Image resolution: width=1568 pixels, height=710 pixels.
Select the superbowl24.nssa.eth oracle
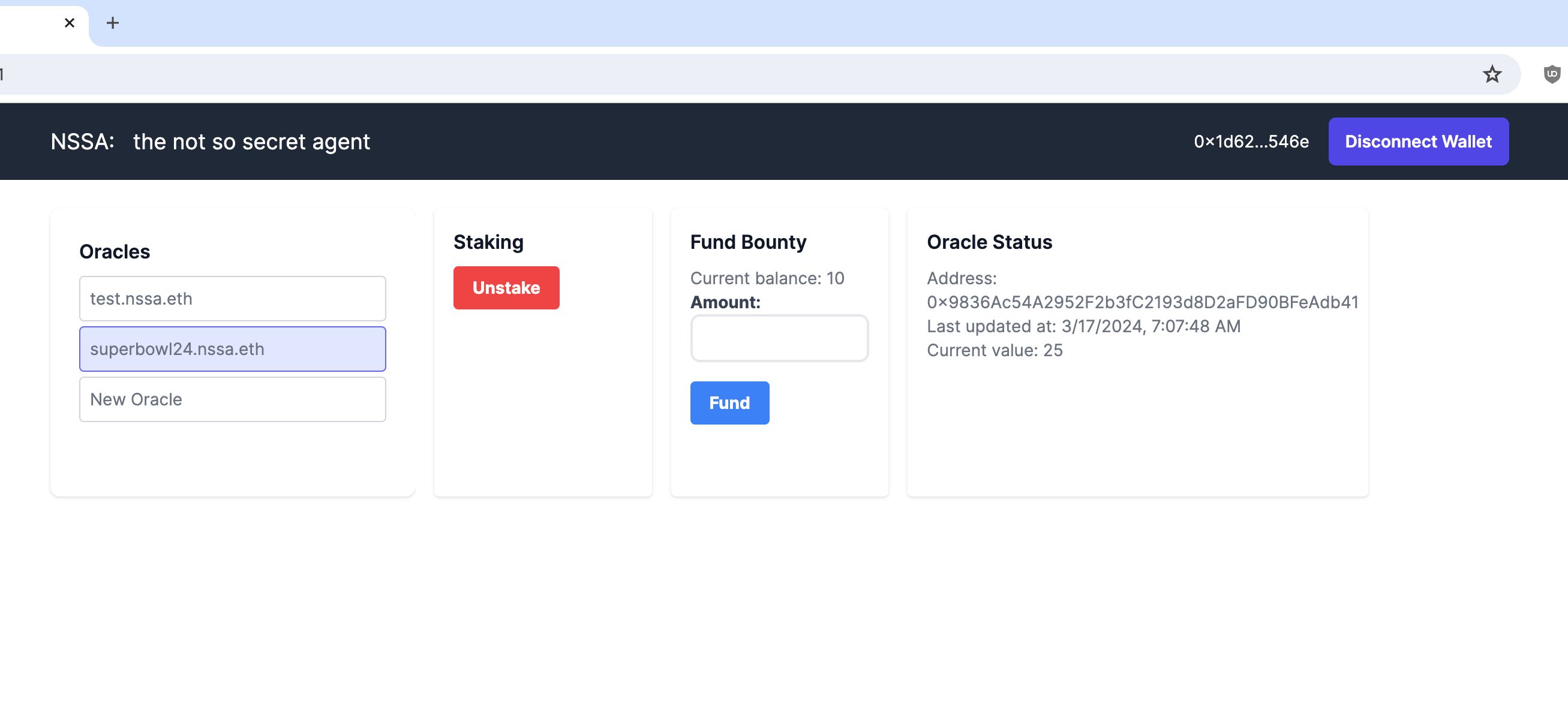233,349
